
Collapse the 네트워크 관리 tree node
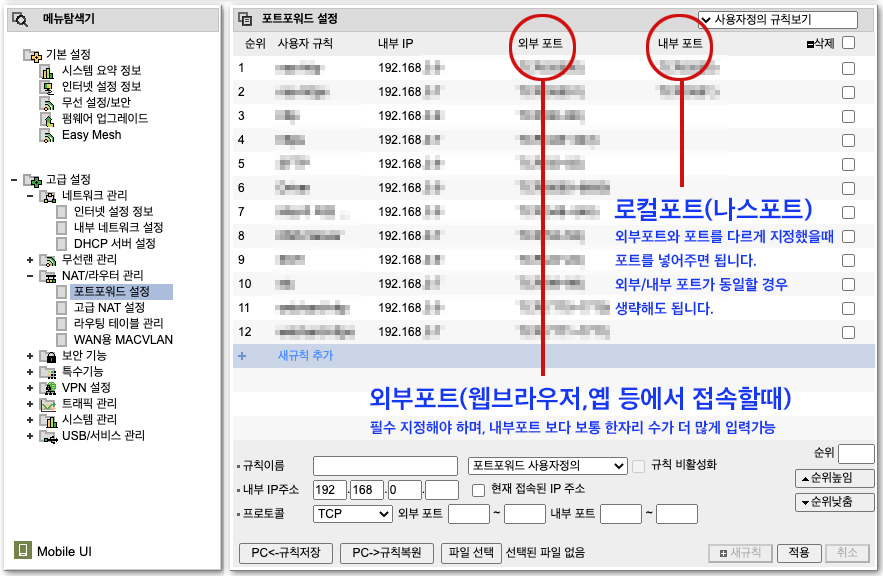pyautogui.click(x=30, y=196)
